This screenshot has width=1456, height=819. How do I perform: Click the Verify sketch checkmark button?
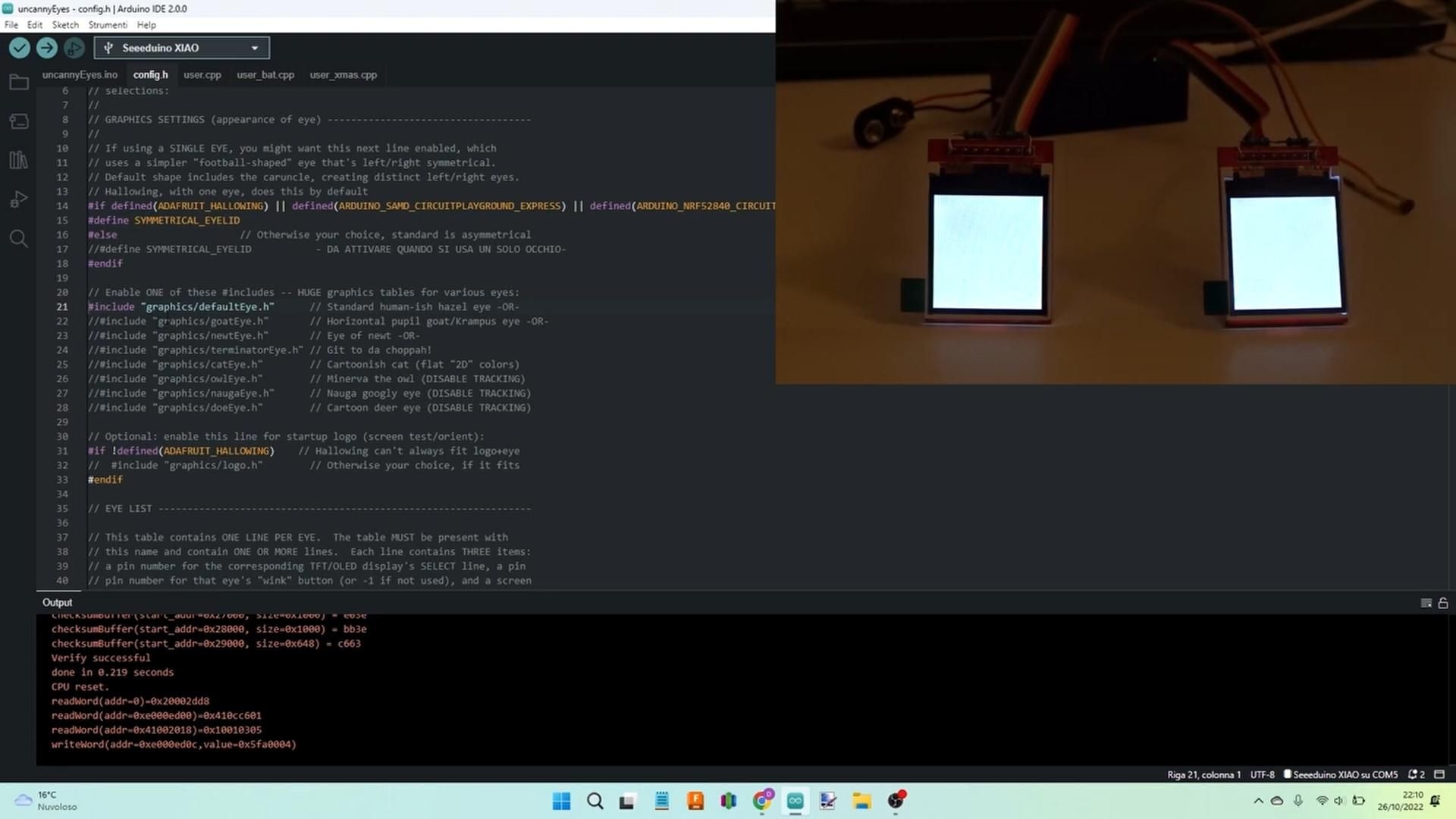pyautogui.click(x=20, y=48)
